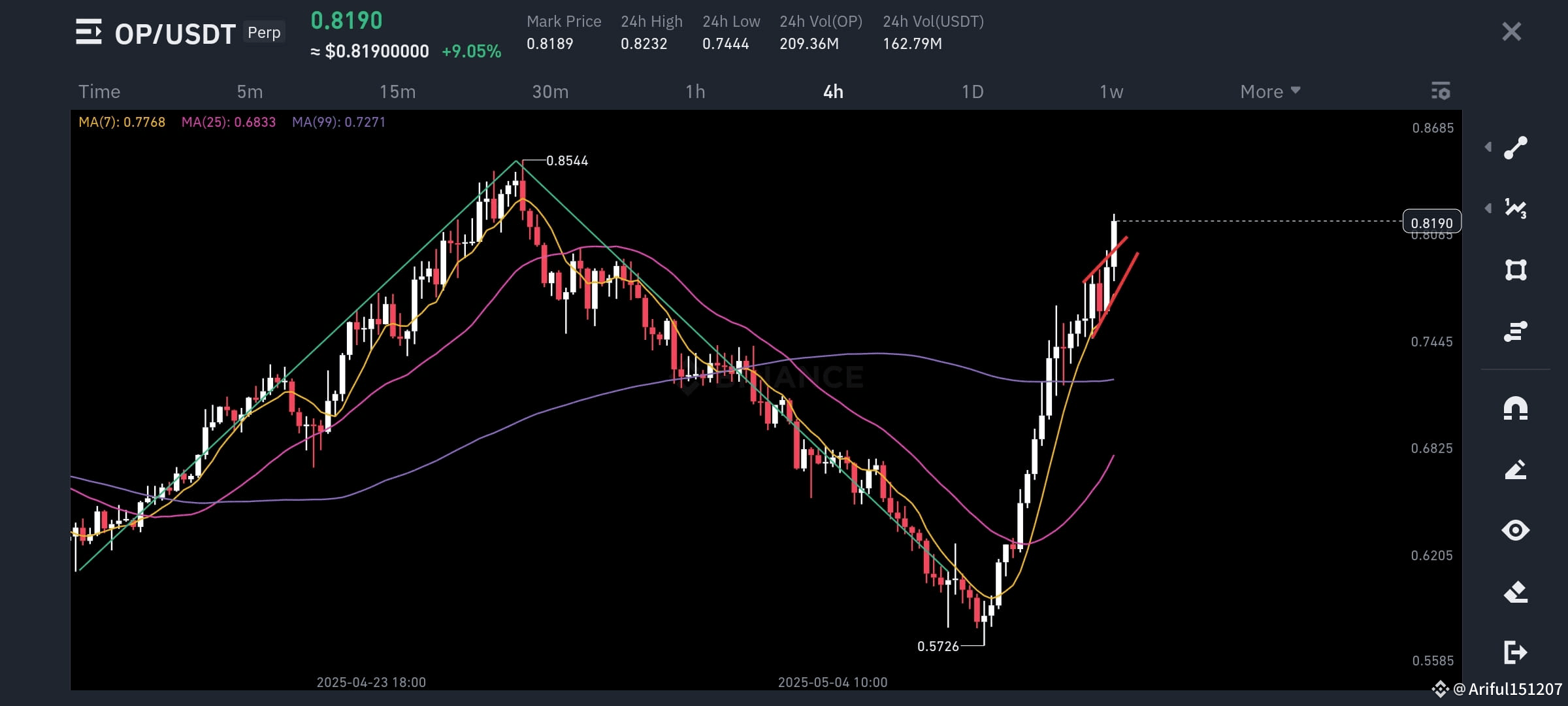Click the Perp contract label
Viewport: 1568px width, 706px height.
[264, 31]
